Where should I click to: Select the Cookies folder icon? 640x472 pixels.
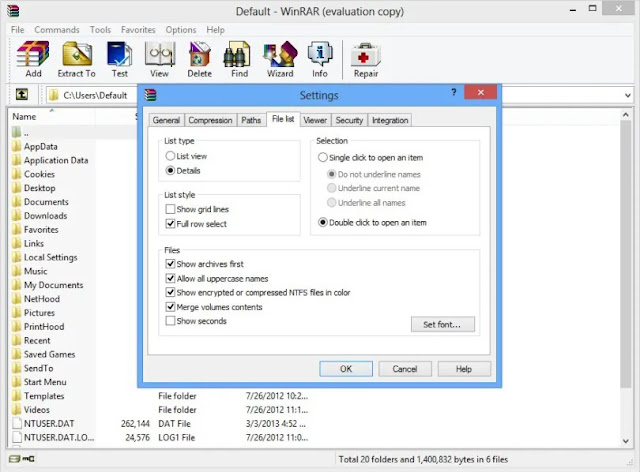[16, 174]
